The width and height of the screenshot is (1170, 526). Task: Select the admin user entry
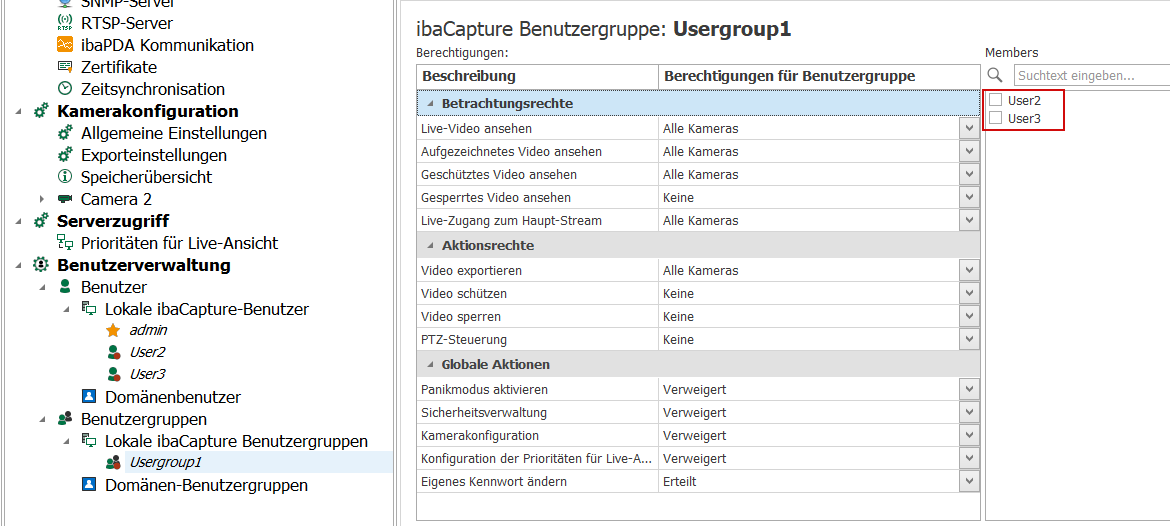[148, 330]
